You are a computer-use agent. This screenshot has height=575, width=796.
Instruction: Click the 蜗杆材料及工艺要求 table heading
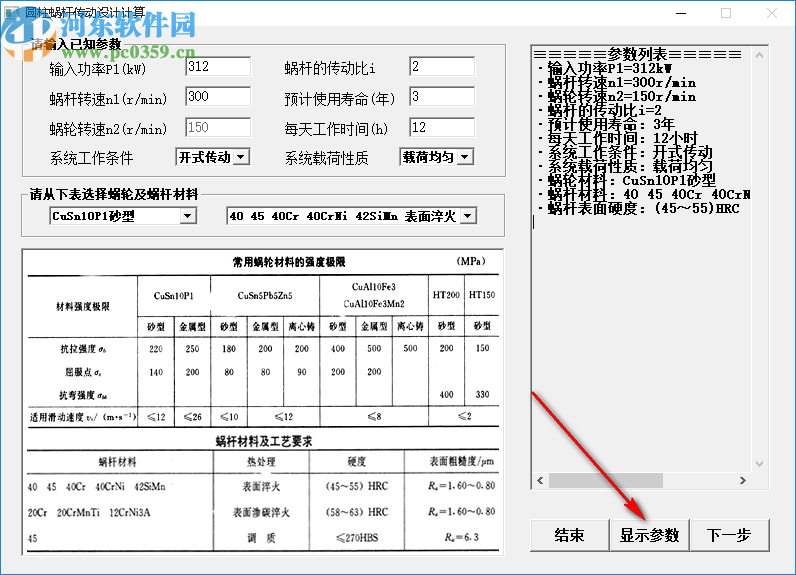coord(264,442)
